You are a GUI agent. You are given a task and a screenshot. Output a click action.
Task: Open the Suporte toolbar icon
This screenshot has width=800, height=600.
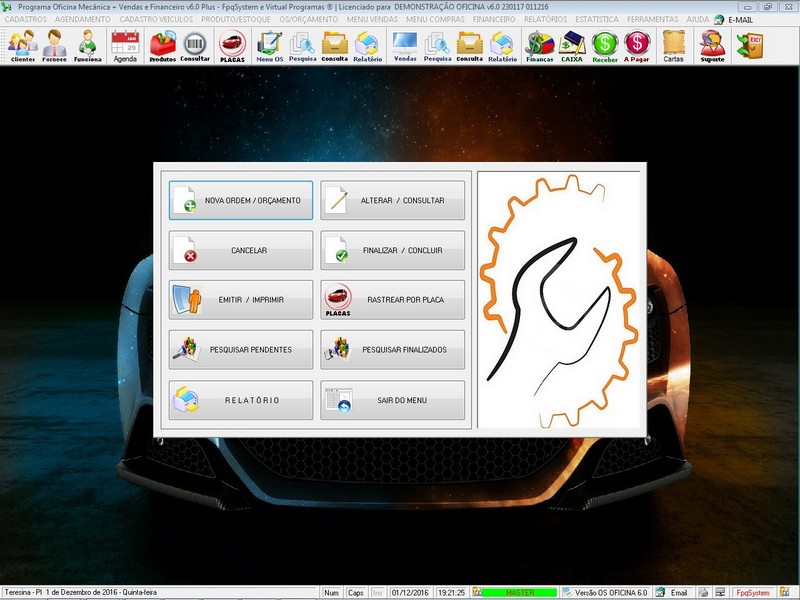pyautogui.click(x=712, y=45)
